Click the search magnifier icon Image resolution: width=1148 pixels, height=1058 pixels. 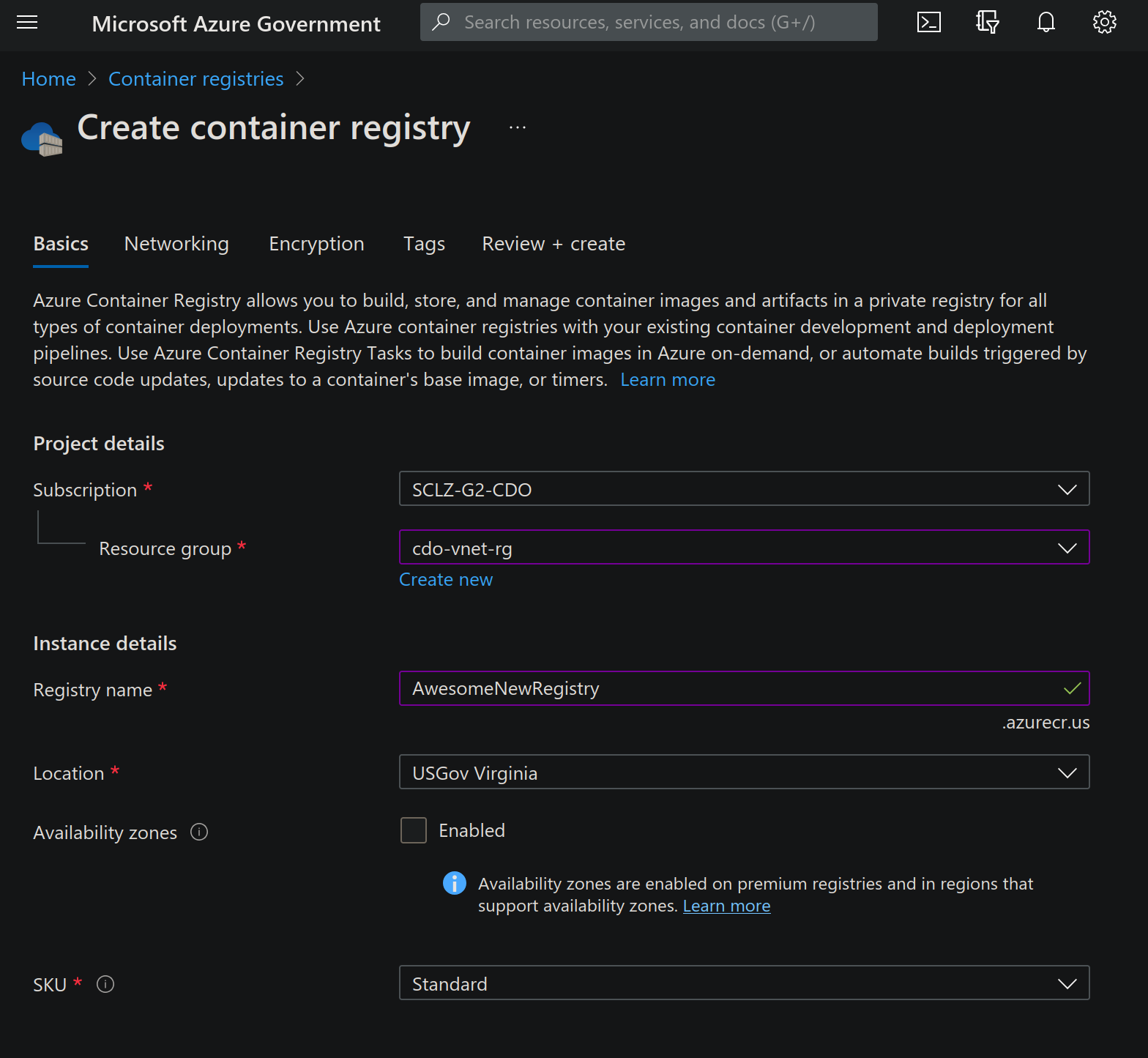click(441, 22)
